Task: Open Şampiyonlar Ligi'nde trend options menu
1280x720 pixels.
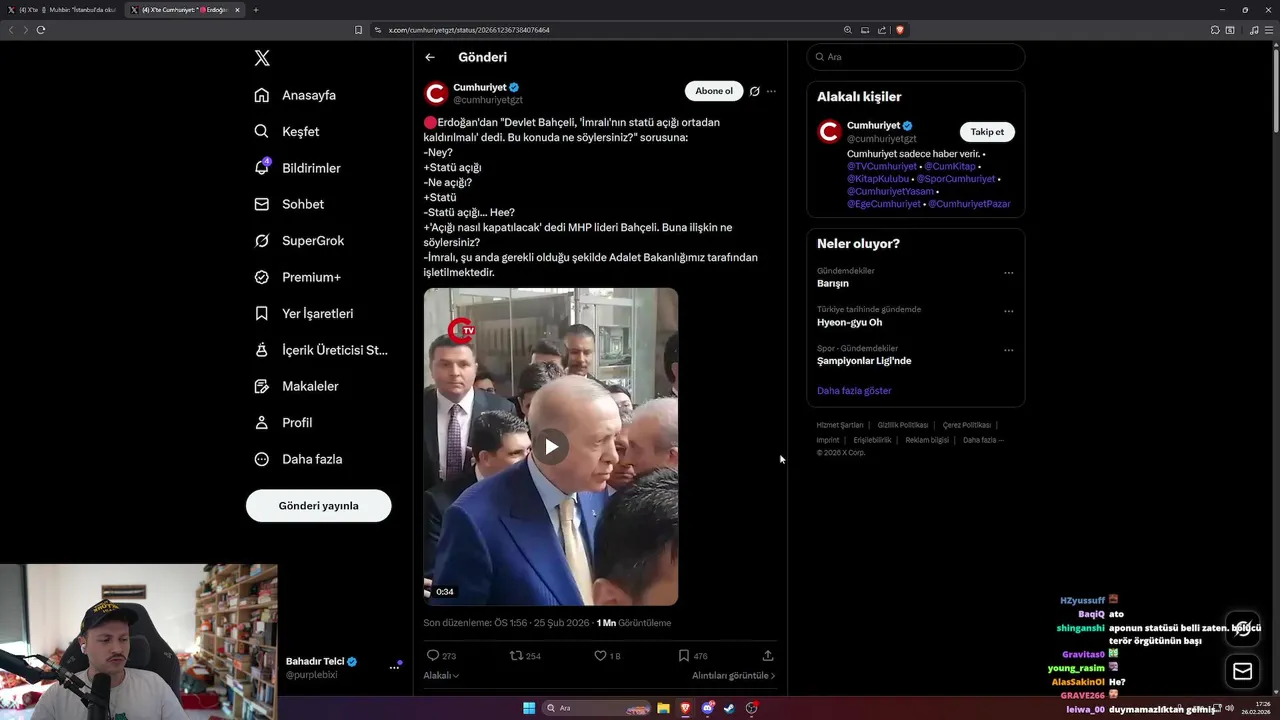Action: [x=1009, y=351]
